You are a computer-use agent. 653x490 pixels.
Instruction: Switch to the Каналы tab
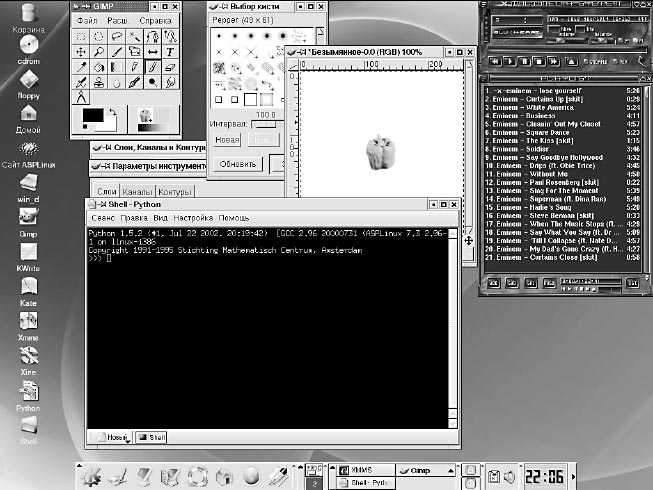click(x=137, y=192)
